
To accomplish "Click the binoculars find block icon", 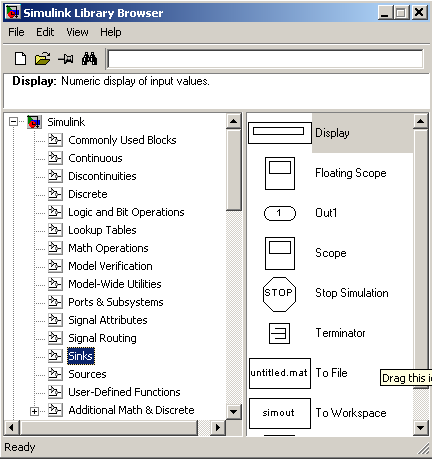I will [x=89, y=59].
